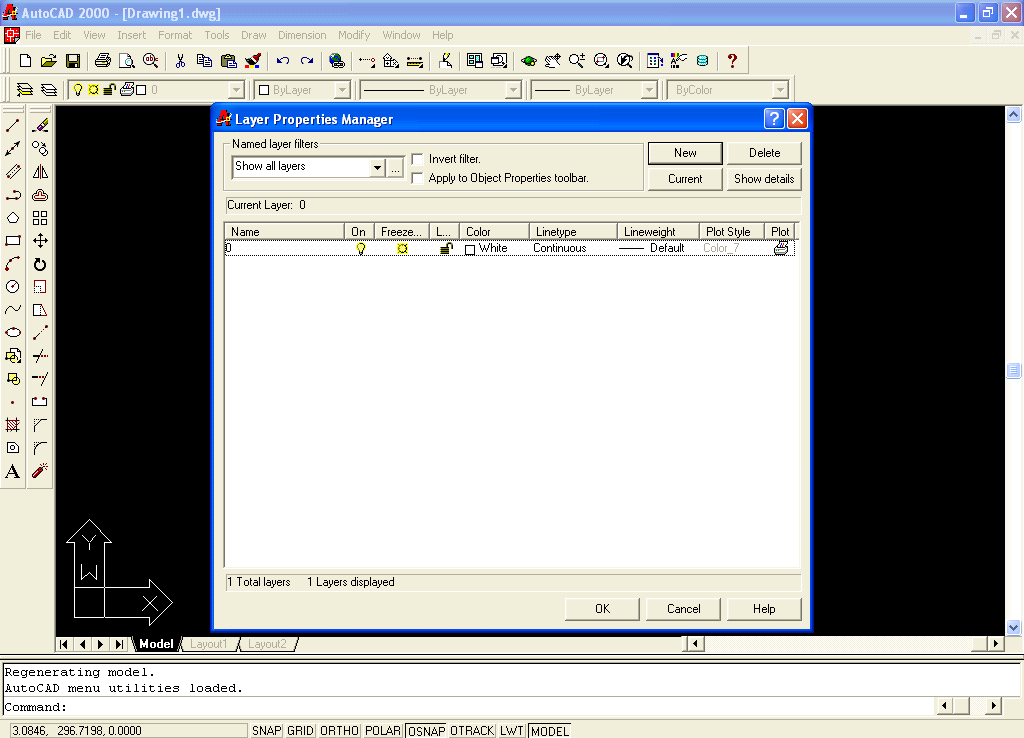Toggle OSNAP in the status bar
The width and height of the screenshot is (1024, 738).
(426, 731)
